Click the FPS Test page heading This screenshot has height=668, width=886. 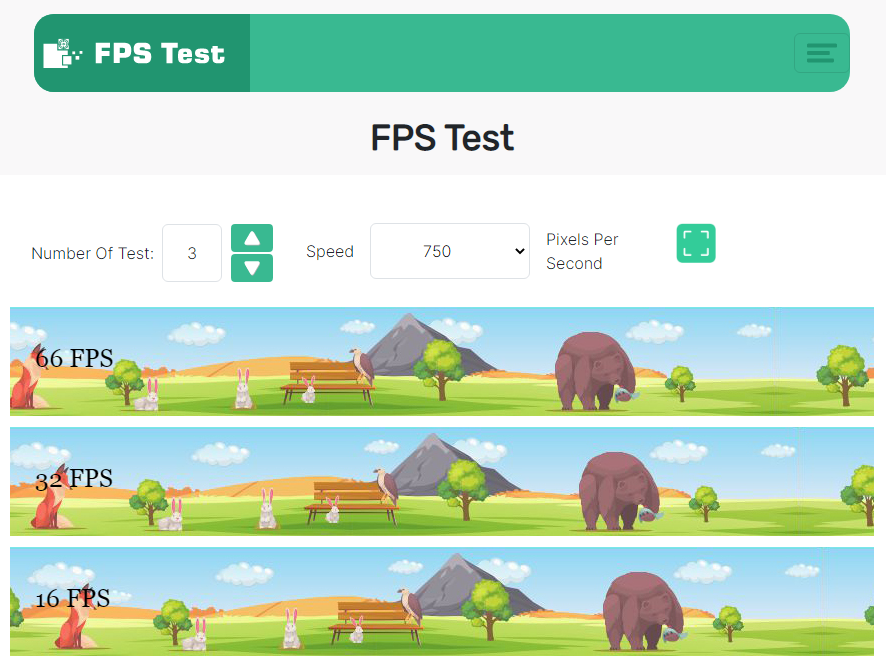click(442, 138)
